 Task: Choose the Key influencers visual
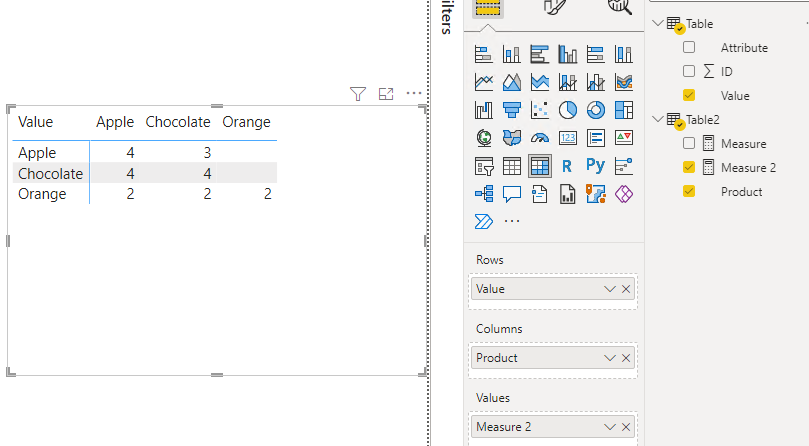pos(623,166)
